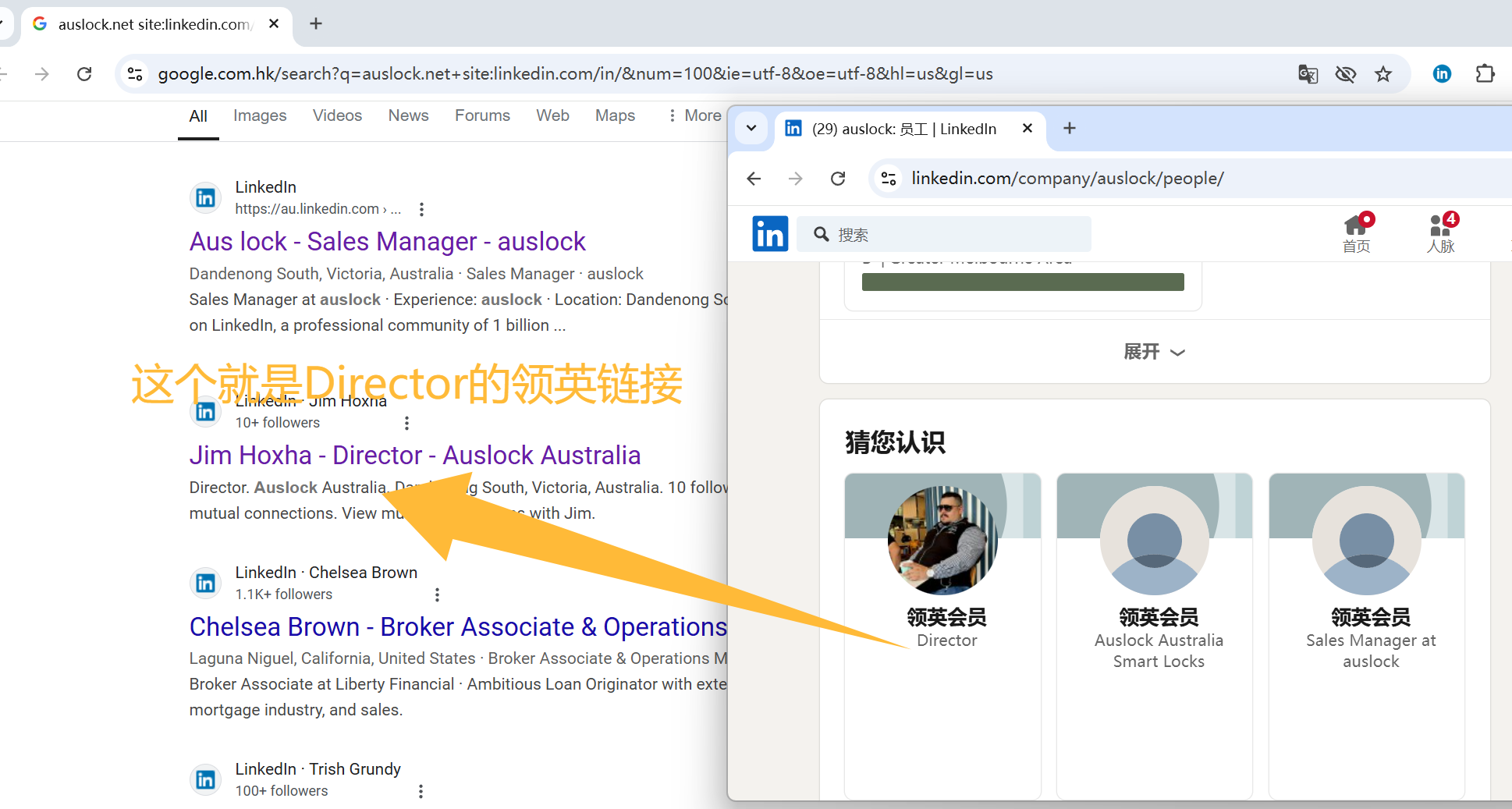Open options menu for Jim Hoxha result
This screenshot has height=809, width=1512.
406,423
